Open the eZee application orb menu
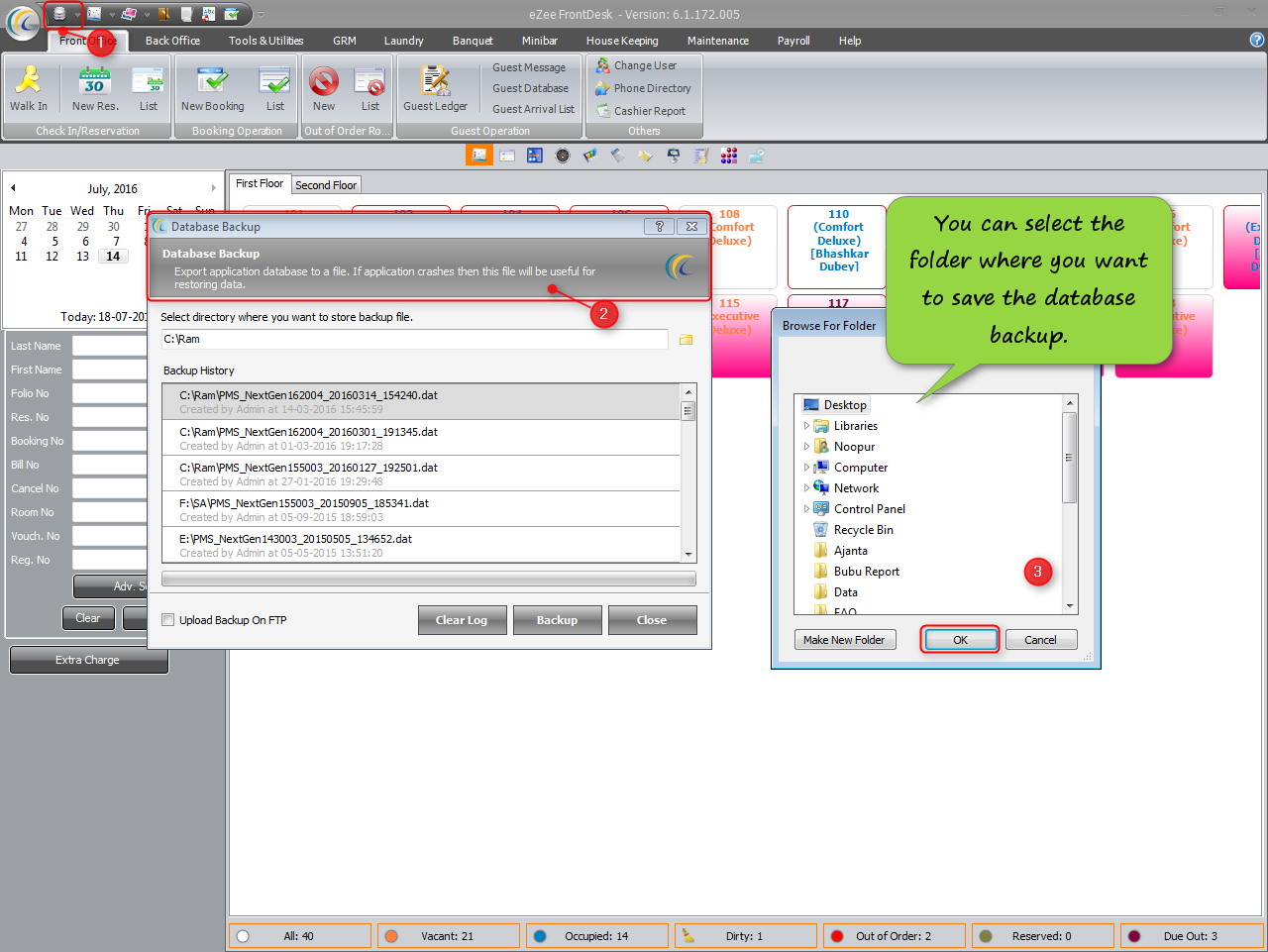Viewport: 1268px width, 952px height. pos(22,24)
